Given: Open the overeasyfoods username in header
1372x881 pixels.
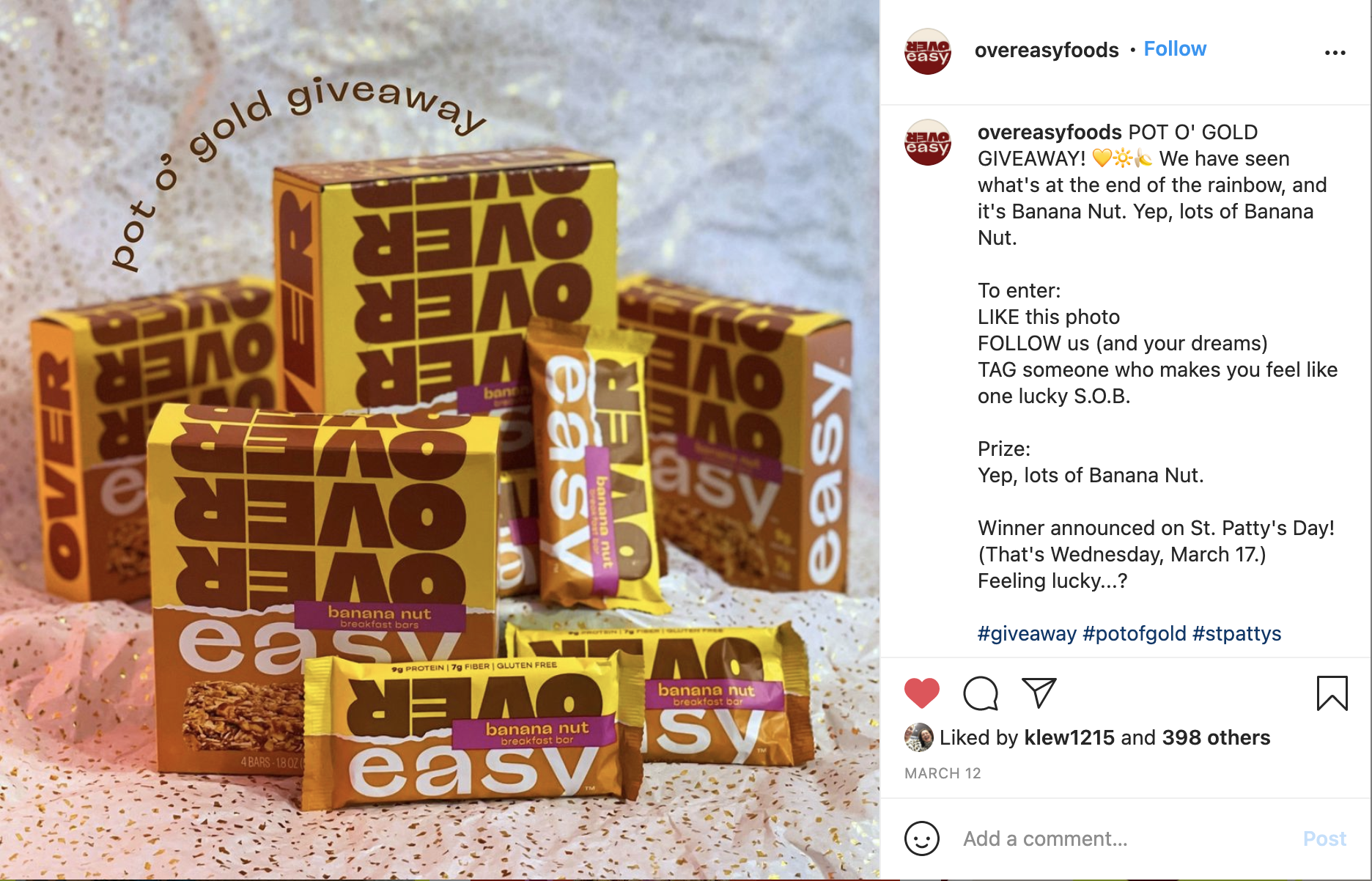Looking at the screenshot, I should pos(1047,50).
